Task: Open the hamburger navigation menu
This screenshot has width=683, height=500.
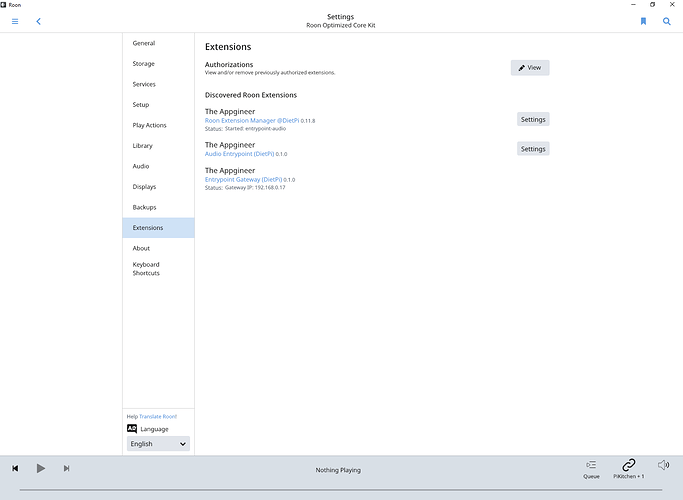Action: click(15, 21)
